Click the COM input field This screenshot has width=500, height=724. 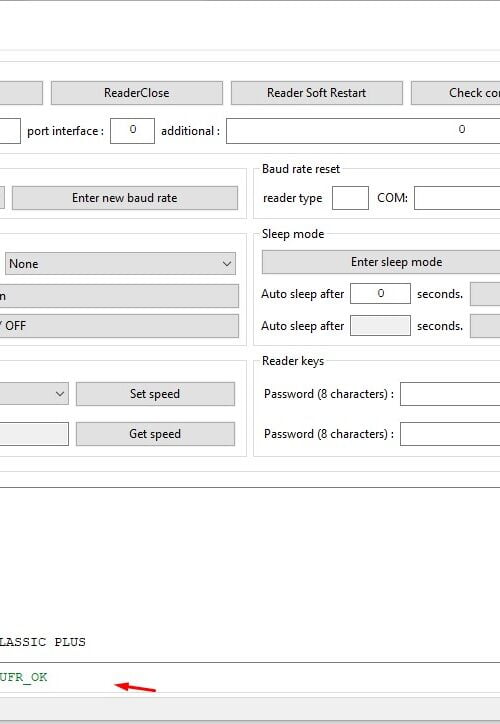pos(457,198)
